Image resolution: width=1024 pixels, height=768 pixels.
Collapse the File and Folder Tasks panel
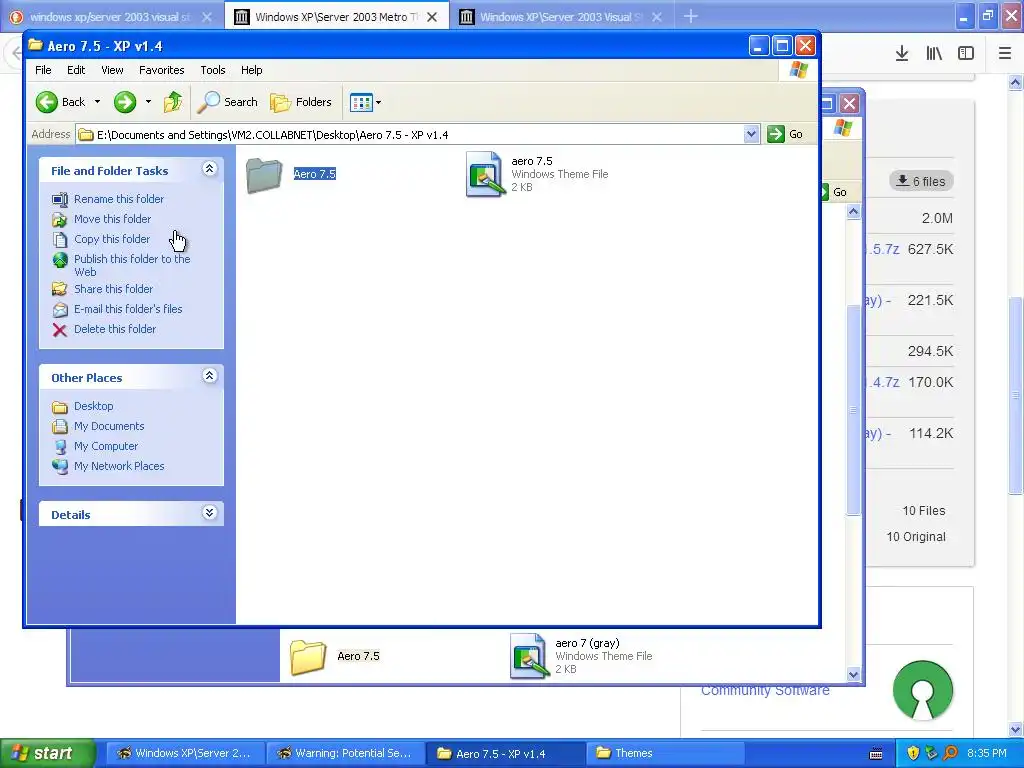210,169
